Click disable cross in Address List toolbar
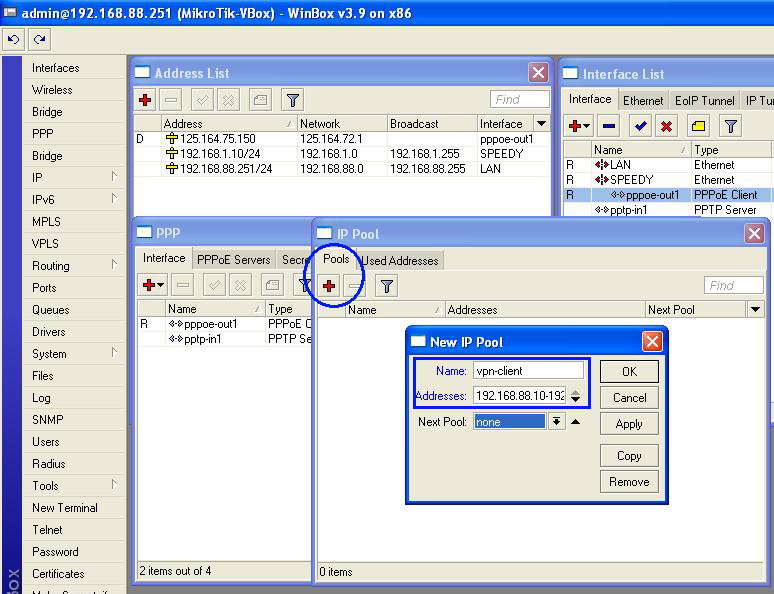The width and height of the screenshot is (774, 594). [228, 100]
